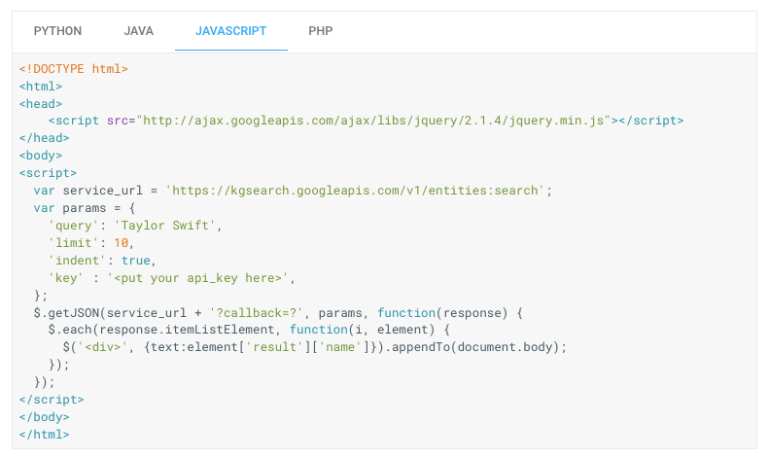The width and height of the screenshot is (768, 458).
Task: Switch to the PYTHON tab
Action: point(58,31)
